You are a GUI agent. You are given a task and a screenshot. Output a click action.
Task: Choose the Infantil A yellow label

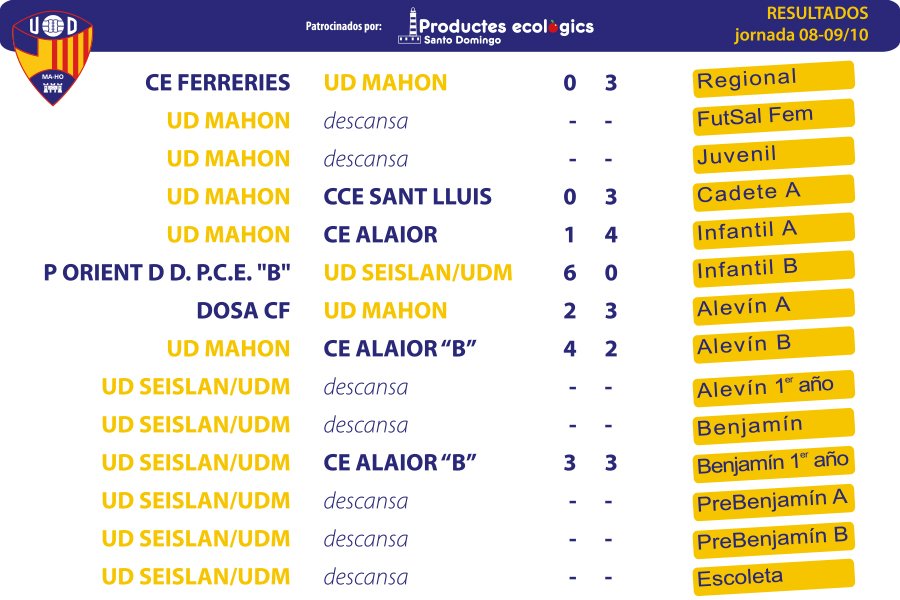[774, 231]
